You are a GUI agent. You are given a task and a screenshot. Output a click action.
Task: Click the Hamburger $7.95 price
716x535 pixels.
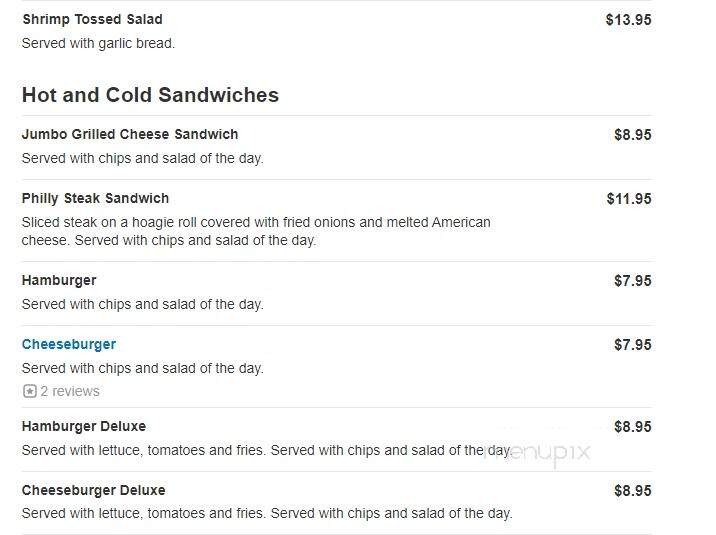pyautogui.click(x=632, y=281)
